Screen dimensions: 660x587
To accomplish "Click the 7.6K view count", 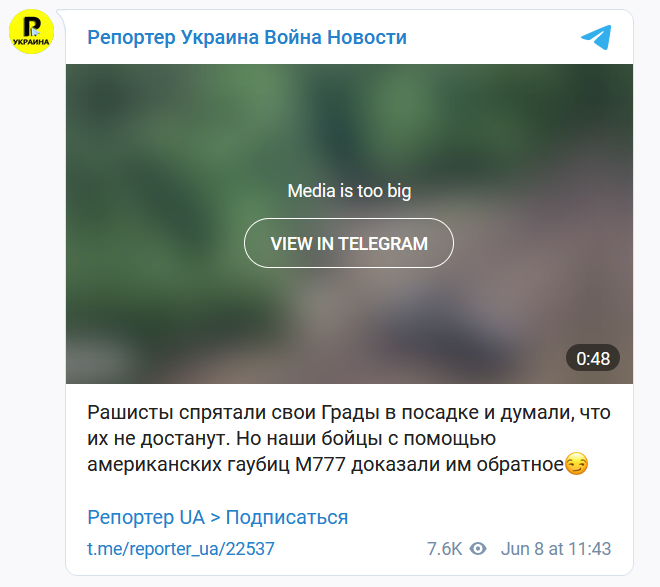I will pyautogui.click(x=444, y=549).
